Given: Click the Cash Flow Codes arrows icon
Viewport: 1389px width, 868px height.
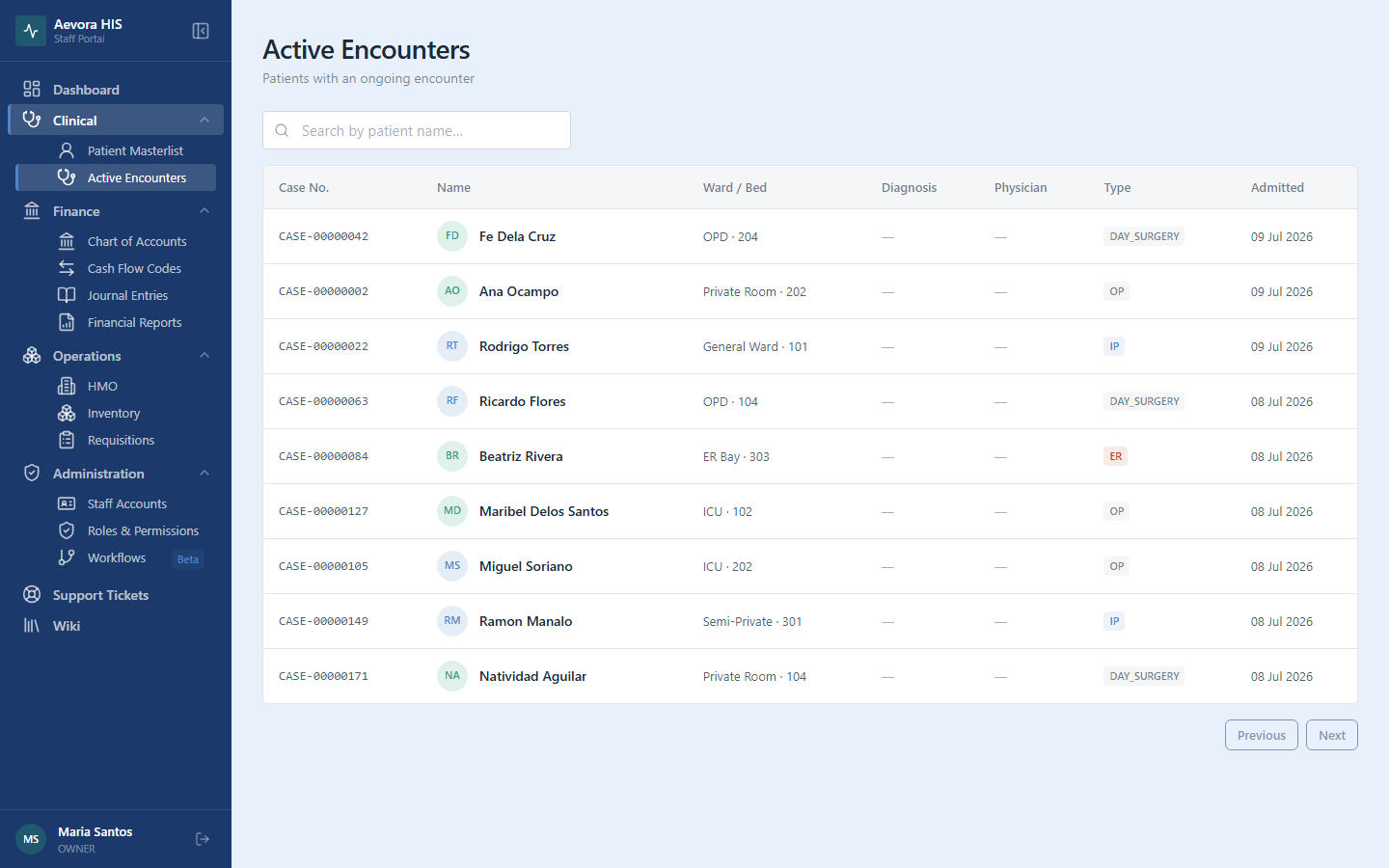Looking at the screenshot, I should coord(67,268).
